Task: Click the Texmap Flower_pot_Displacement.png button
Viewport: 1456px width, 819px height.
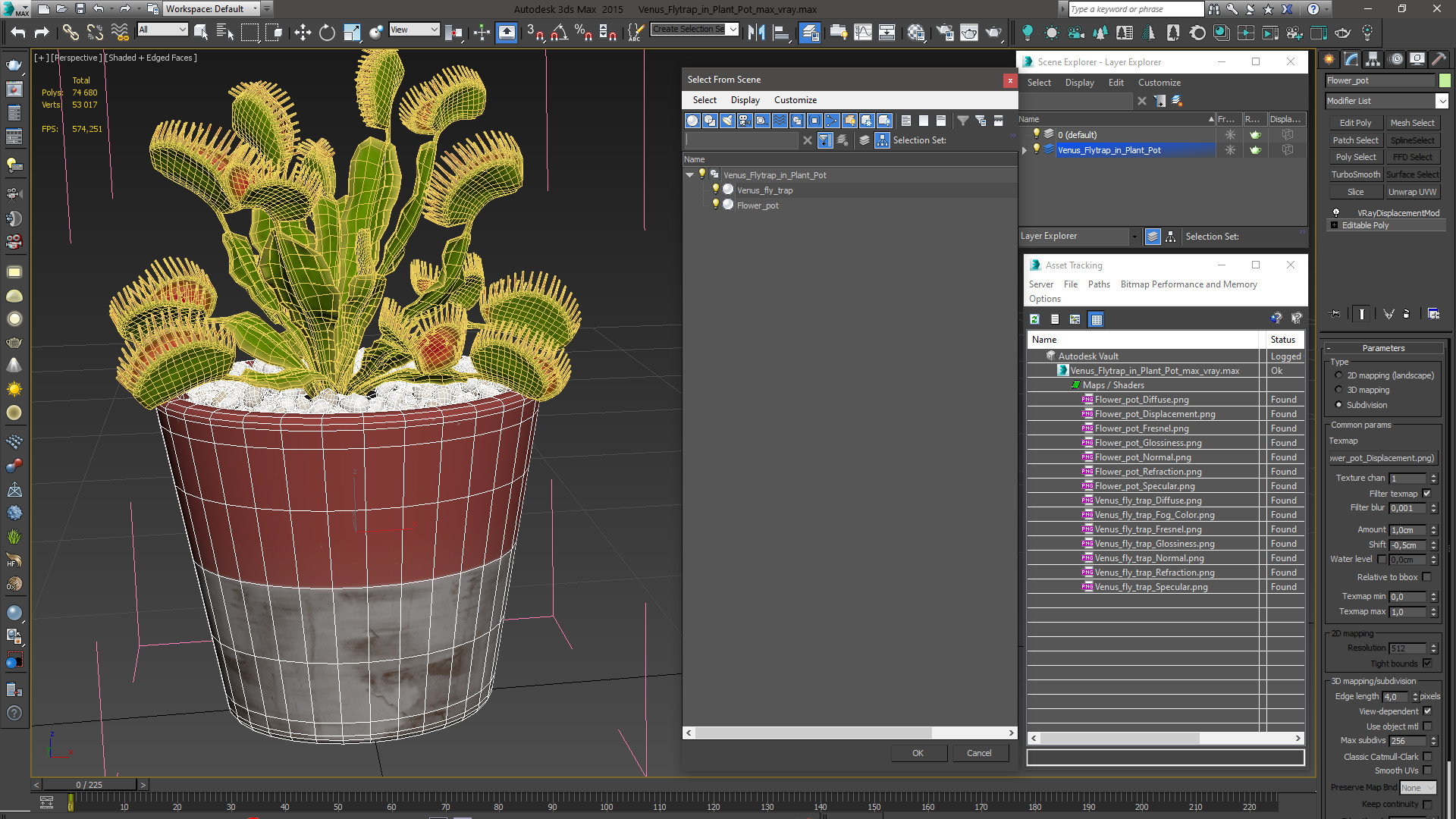Action: click(x=1382, y=458)
